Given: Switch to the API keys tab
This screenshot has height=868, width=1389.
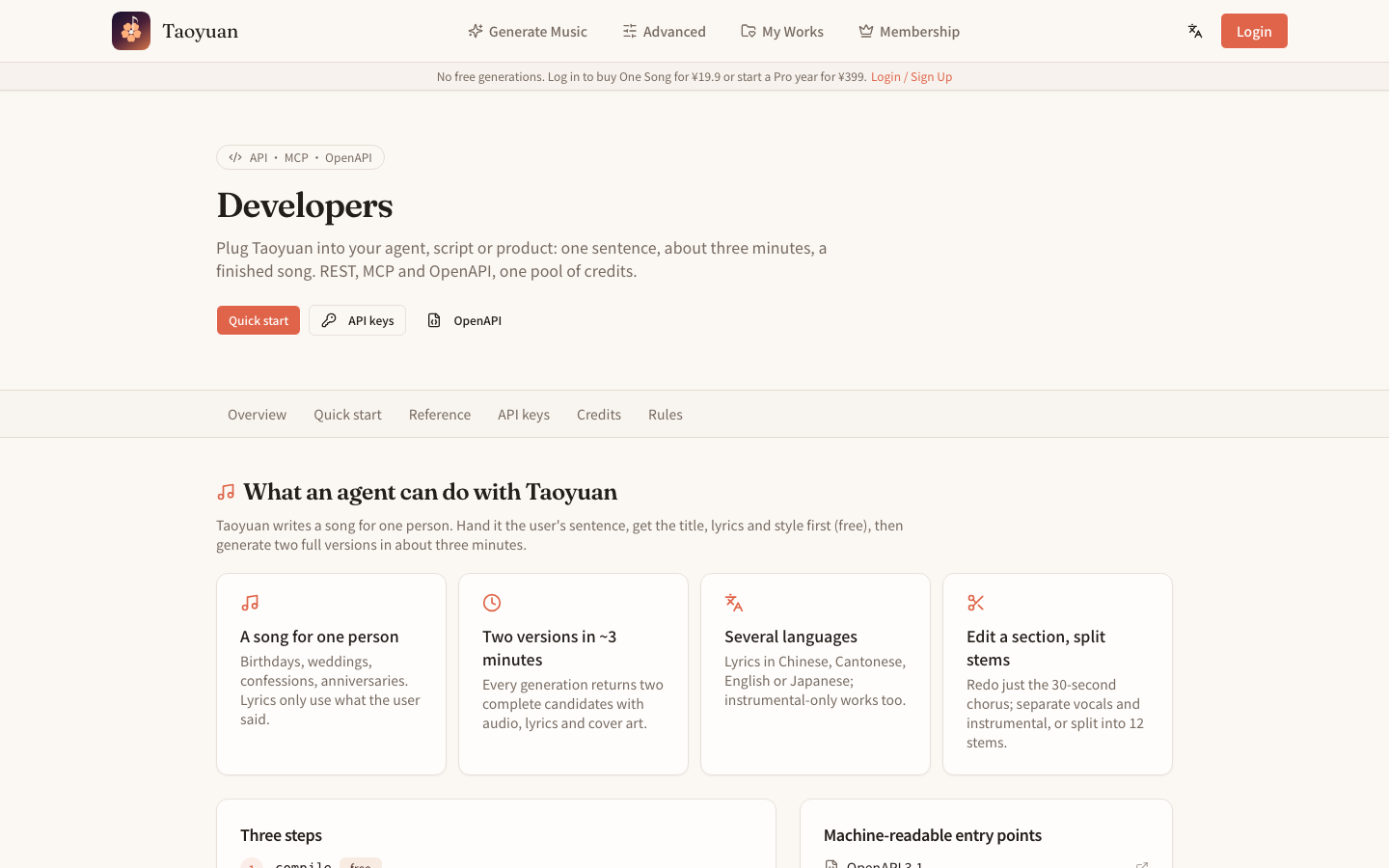Looking at the screenshot, I should coord(524,415).
